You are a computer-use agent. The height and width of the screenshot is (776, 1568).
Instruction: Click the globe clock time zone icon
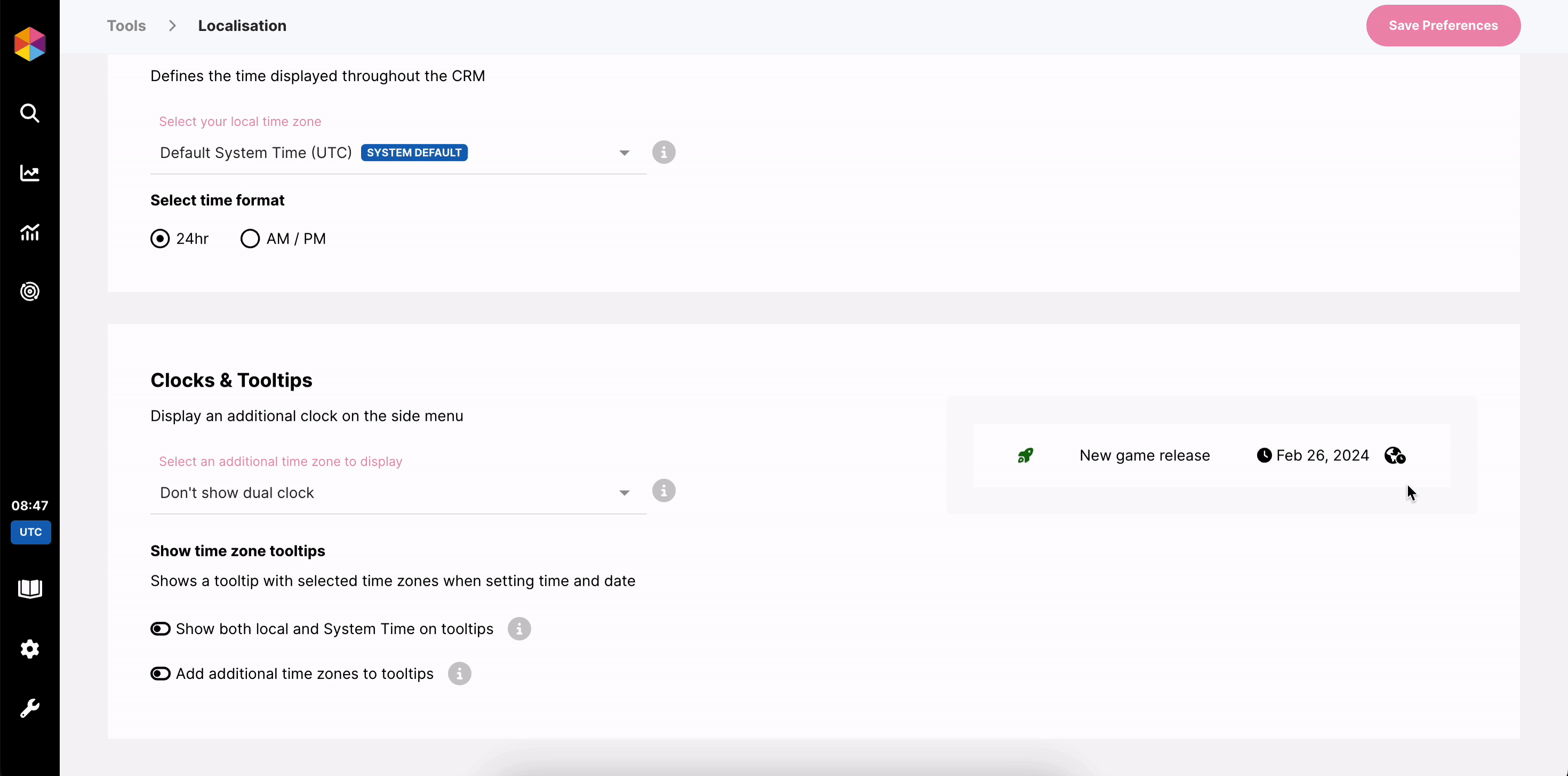coord(1395,455)
